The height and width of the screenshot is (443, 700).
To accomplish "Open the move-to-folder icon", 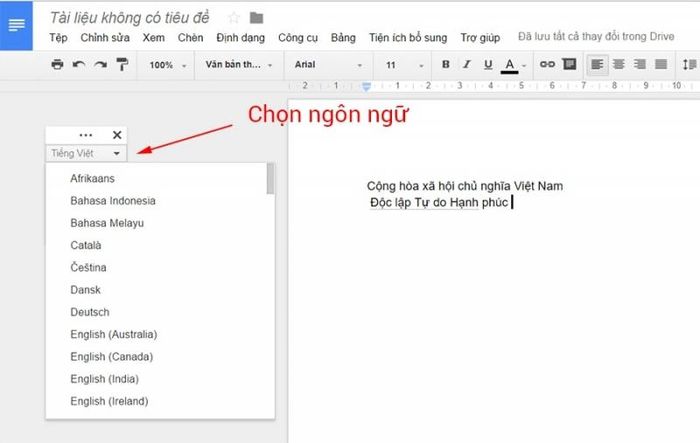I will [x=256, y=18].
